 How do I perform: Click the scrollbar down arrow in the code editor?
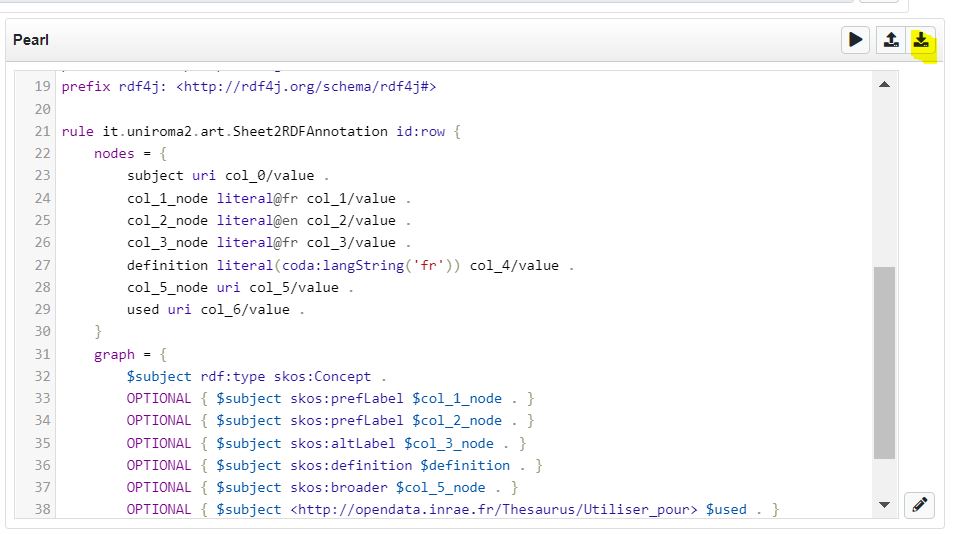click(884, 506)
